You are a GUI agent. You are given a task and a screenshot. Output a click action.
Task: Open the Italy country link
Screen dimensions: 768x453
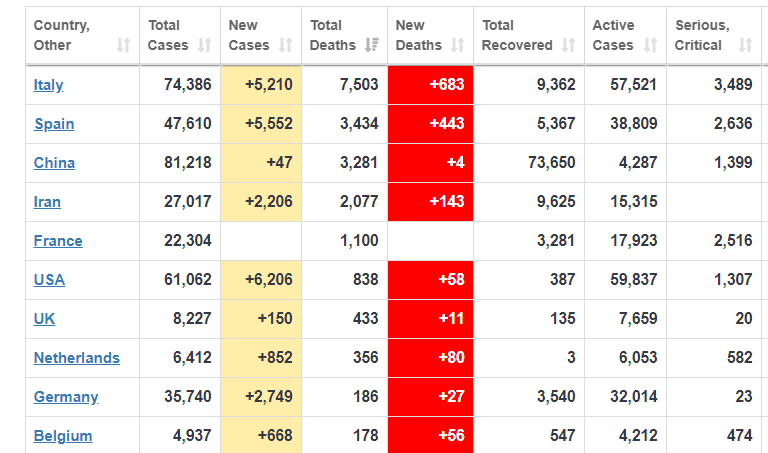pyautogui.click(x=48, y=85)
